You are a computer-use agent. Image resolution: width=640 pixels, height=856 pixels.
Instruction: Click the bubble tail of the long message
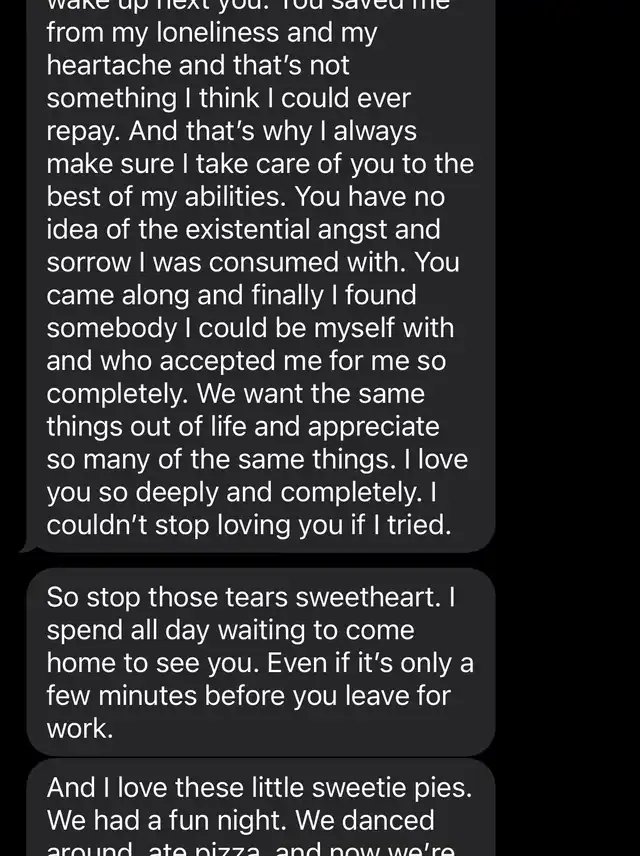coord(27,546)
